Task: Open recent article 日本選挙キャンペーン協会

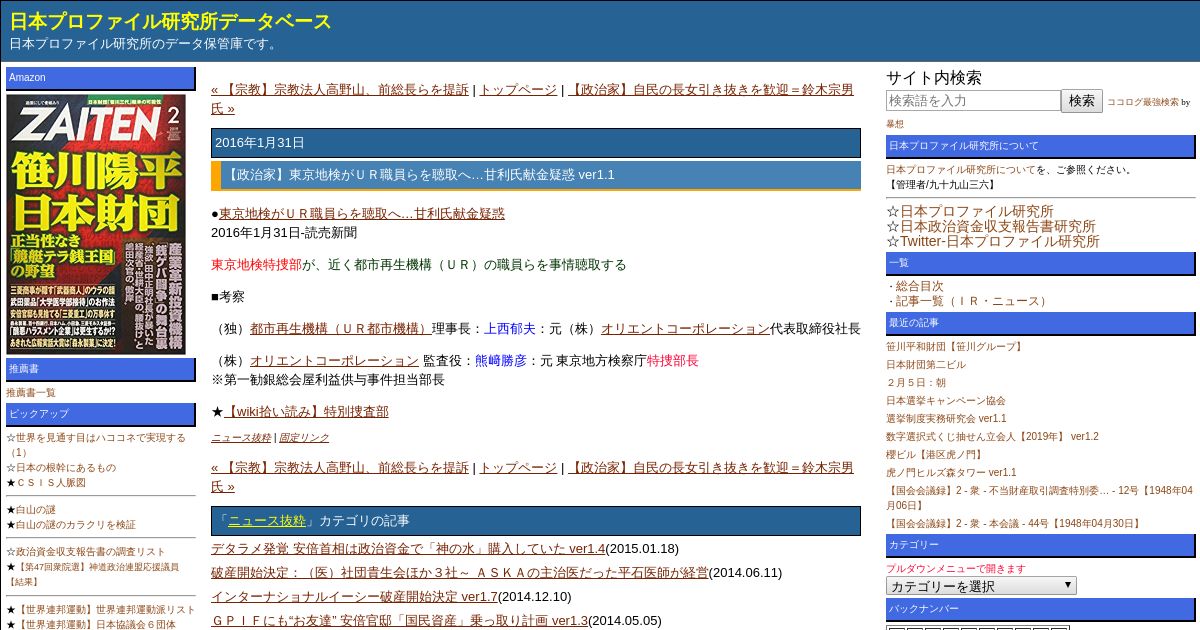Action: pos(946,401)
